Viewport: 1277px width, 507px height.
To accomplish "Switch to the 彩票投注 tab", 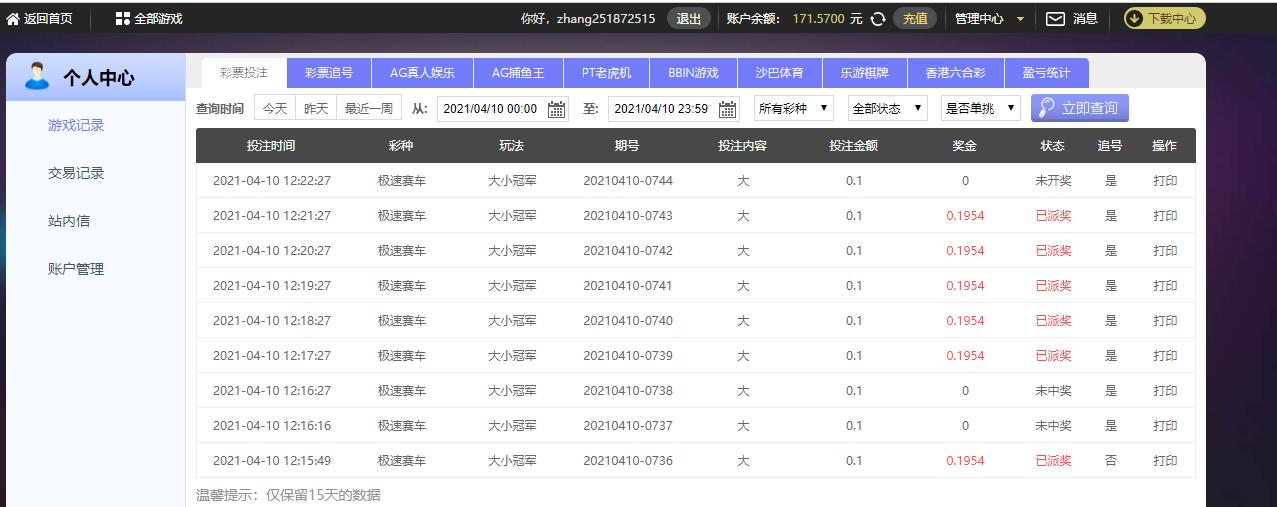I will [x=244, y=73].
